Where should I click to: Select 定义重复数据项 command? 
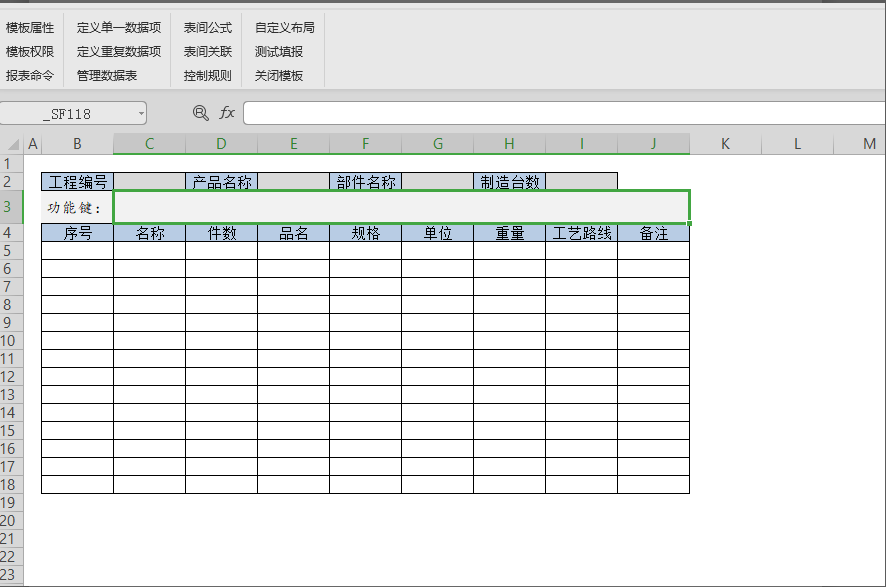(119, 52)
